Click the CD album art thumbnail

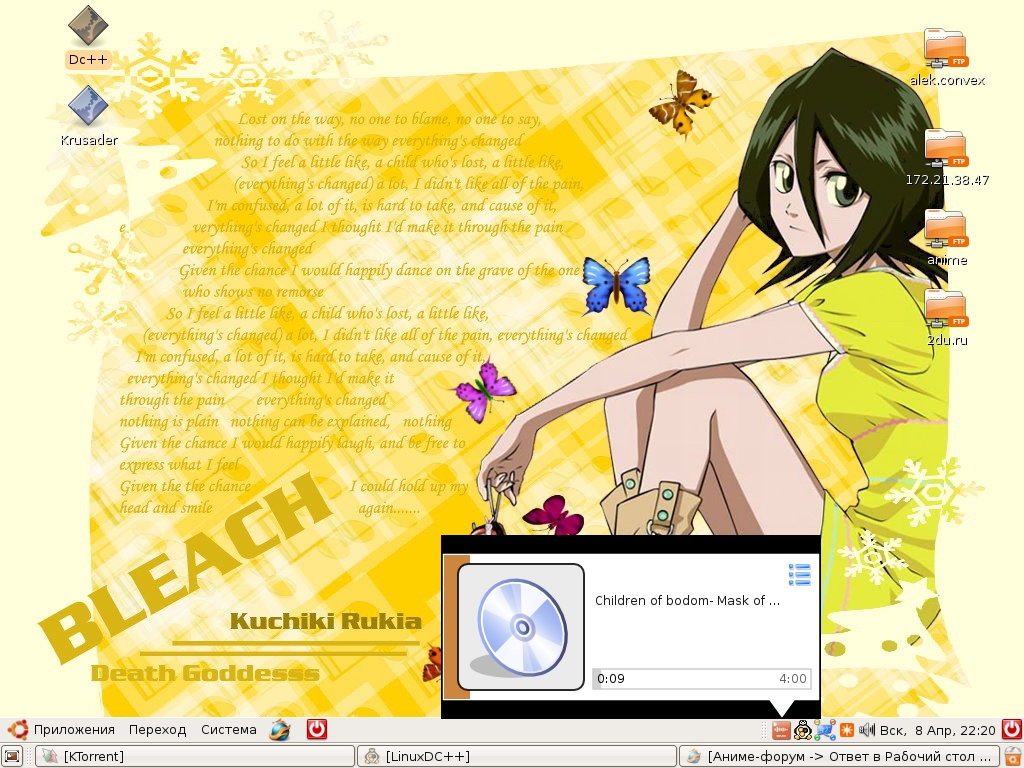tap(521, 627)
